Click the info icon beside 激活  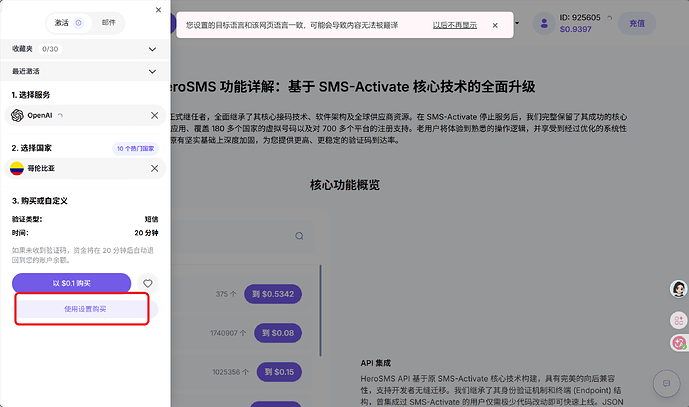coord(78,23)
